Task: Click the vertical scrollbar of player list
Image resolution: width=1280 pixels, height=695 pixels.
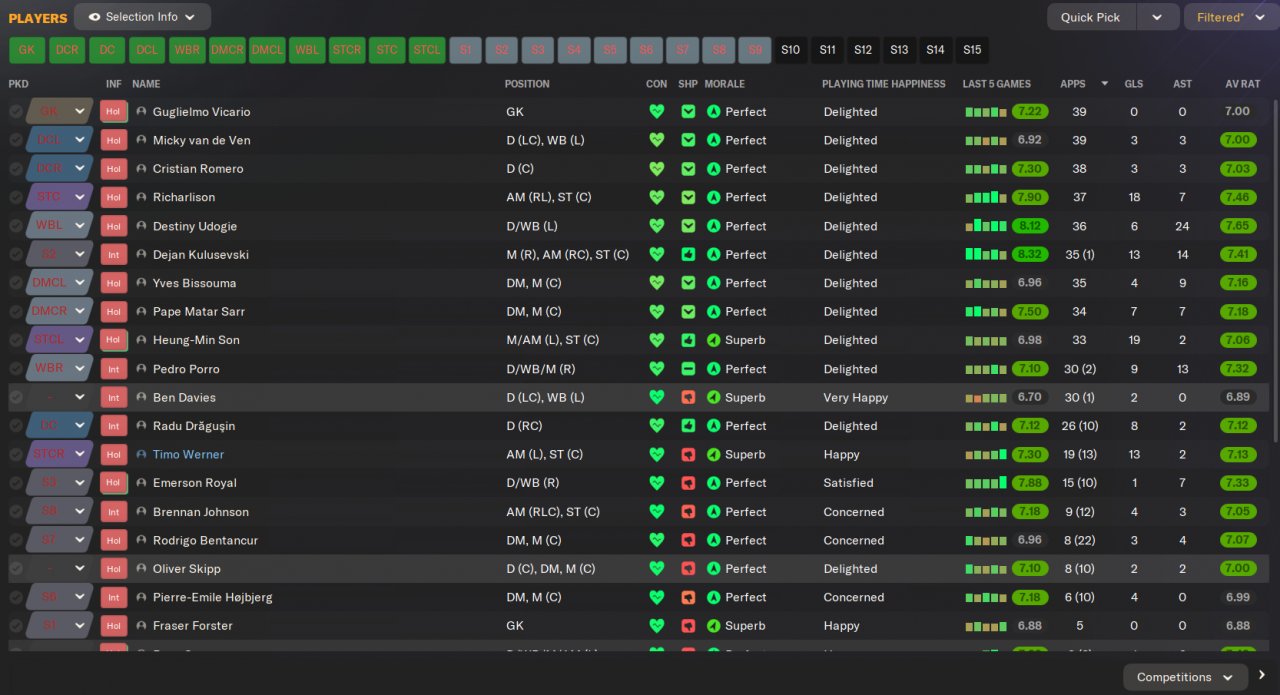Action: 1274,270
